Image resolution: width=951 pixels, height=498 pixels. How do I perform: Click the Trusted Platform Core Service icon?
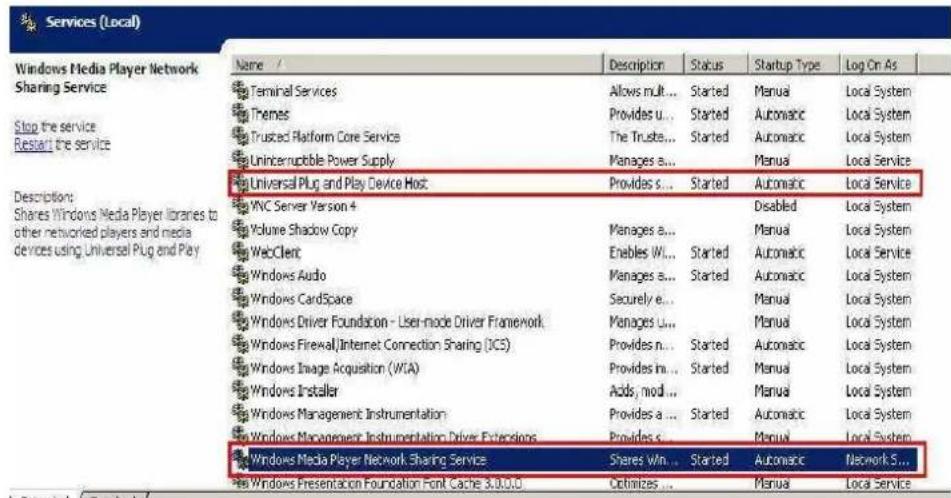coord(241,137)
